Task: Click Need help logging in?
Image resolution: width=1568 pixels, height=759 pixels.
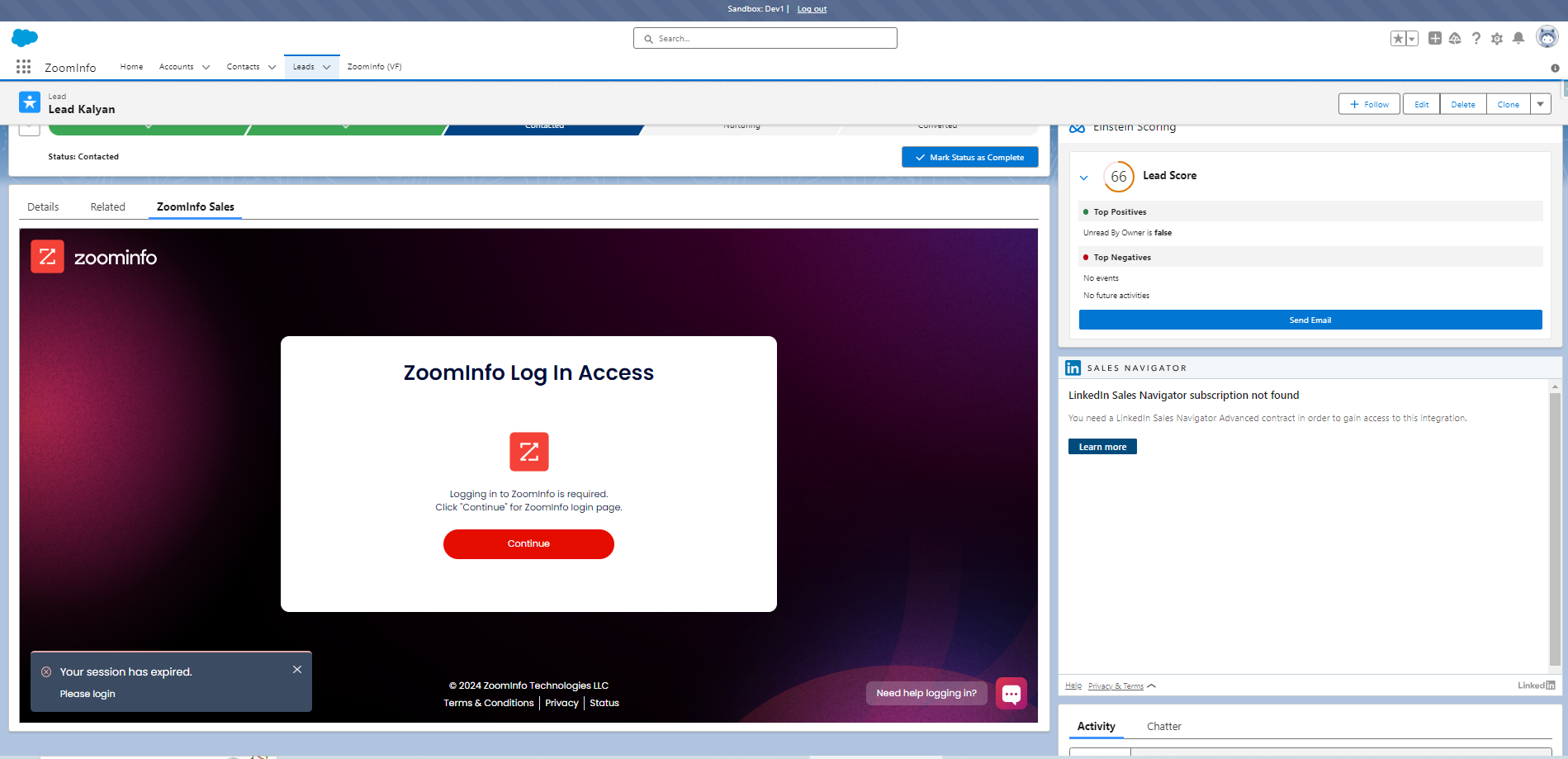Action: click(x=926, y=693)
